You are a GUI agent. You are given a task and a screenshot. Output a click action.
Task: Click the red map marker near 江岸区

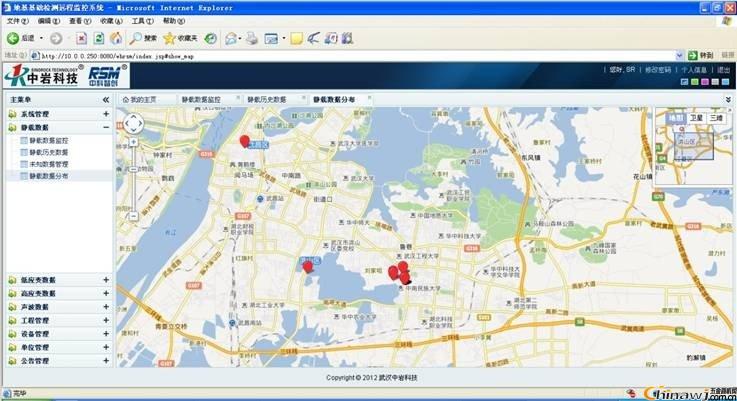(245, 141)
